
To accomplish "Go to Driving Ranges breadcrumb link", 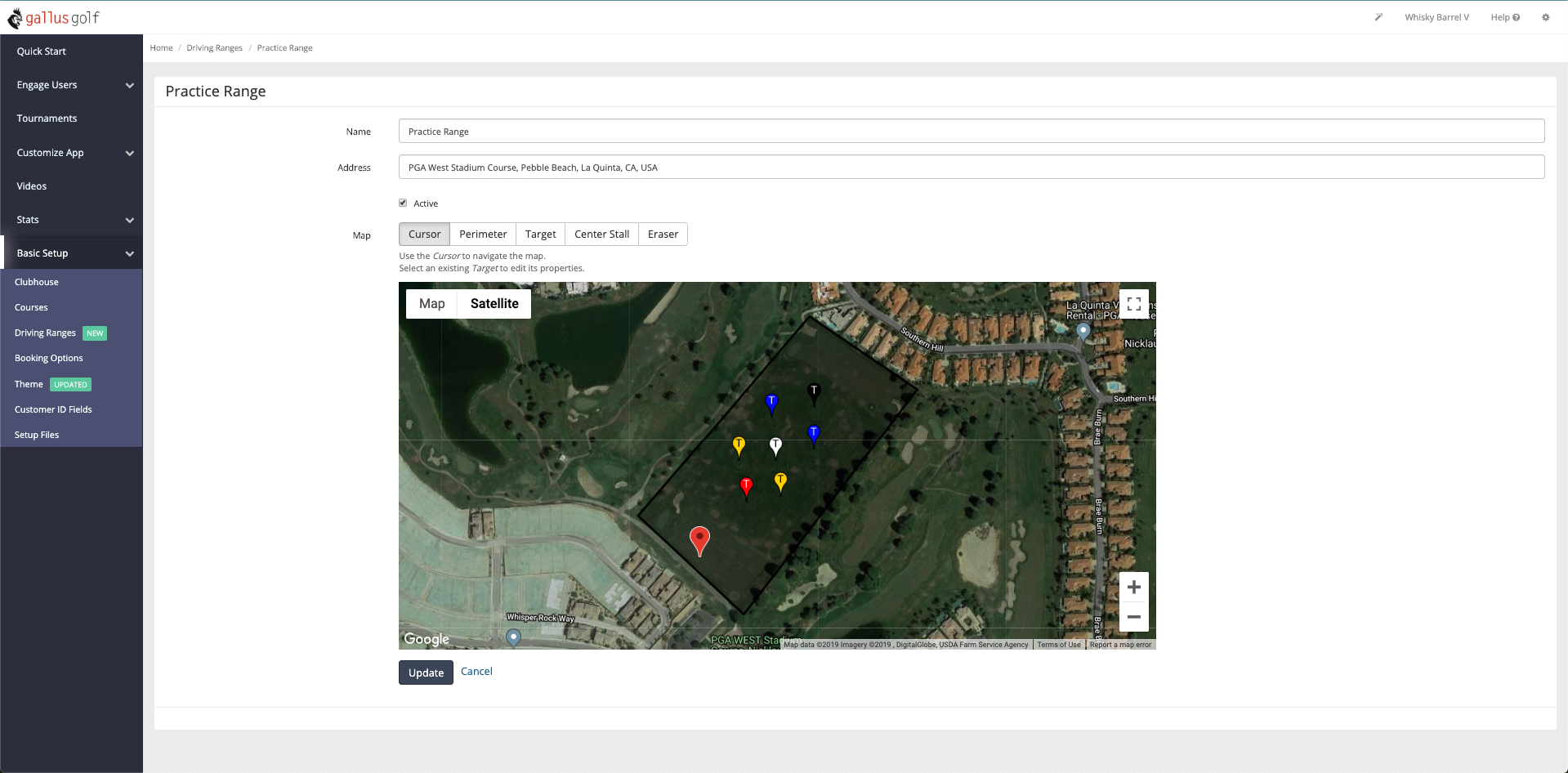I will tap(214, 48).
